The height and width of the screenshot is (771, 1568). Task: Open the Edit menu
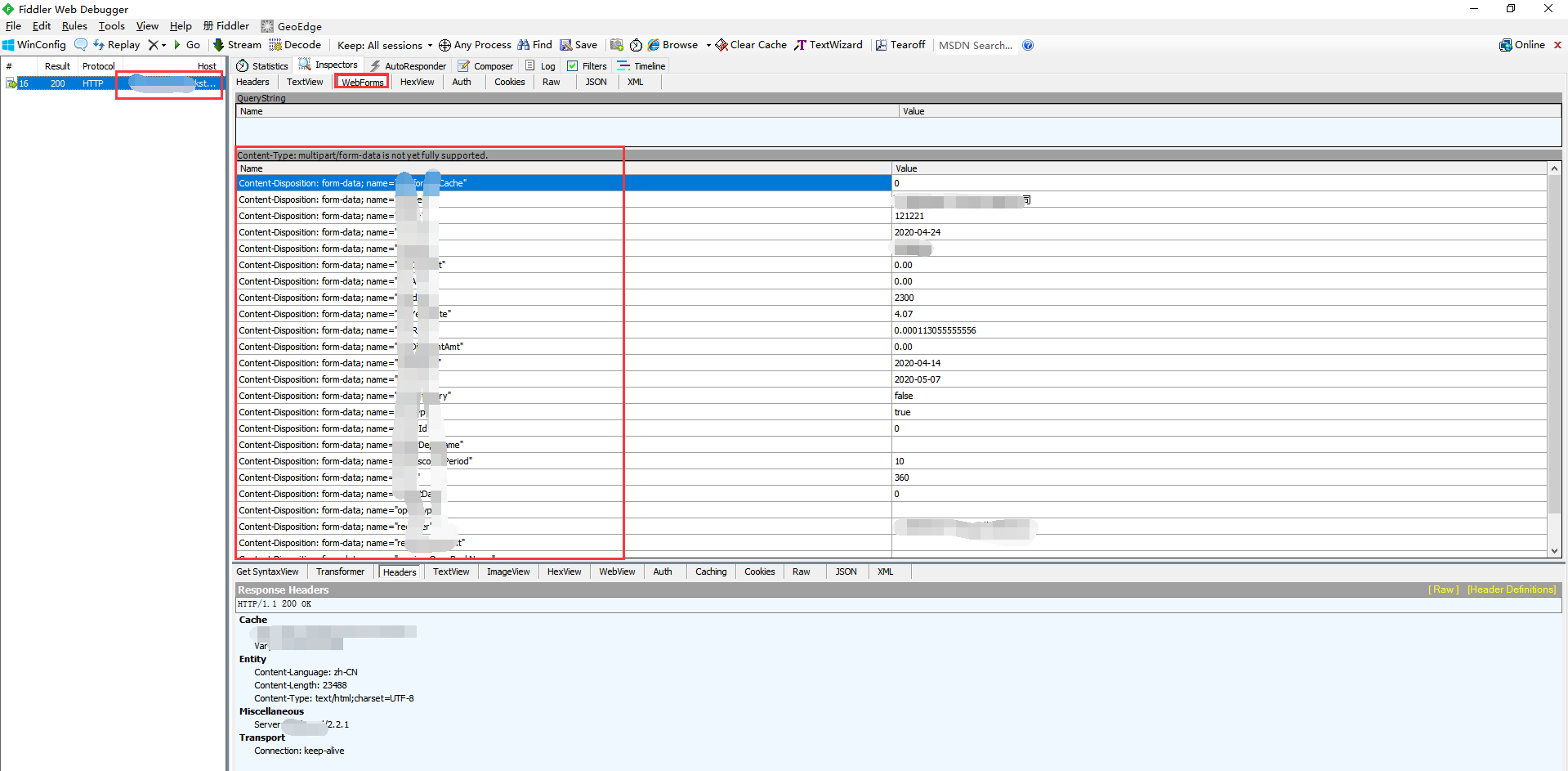[x=42, y=26]
